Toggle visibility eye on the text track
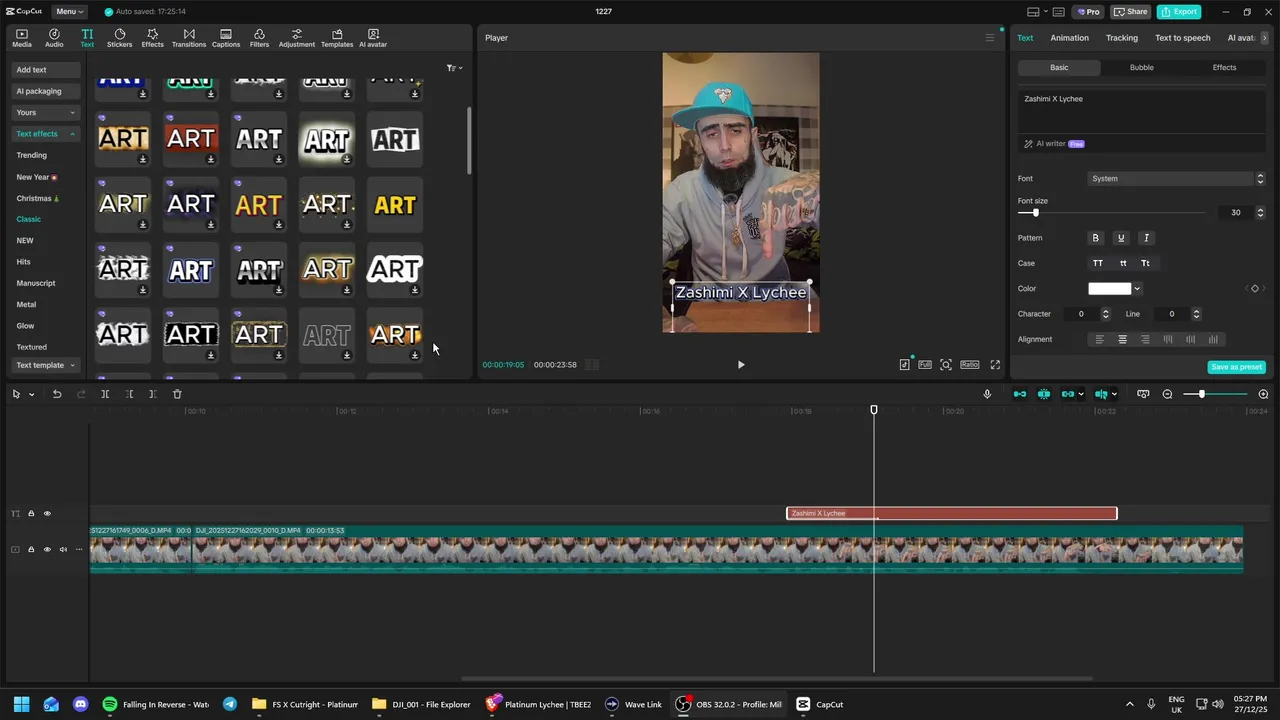Image resolution: width=1280 pixels, height=720 pixels. point(46,514)
